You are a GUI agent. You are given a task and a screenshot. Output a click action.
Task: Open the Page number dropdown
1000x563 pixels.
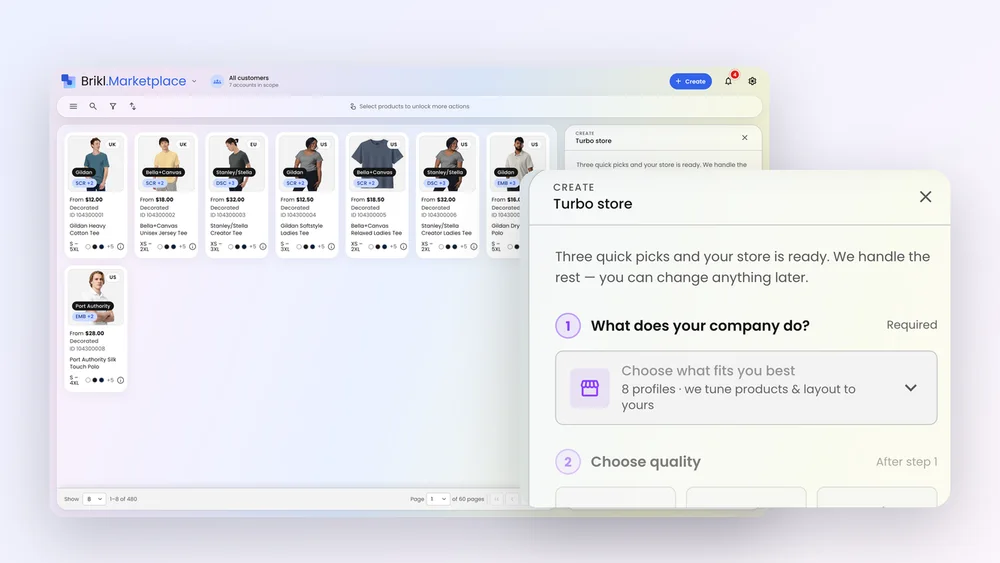point(438,499)
